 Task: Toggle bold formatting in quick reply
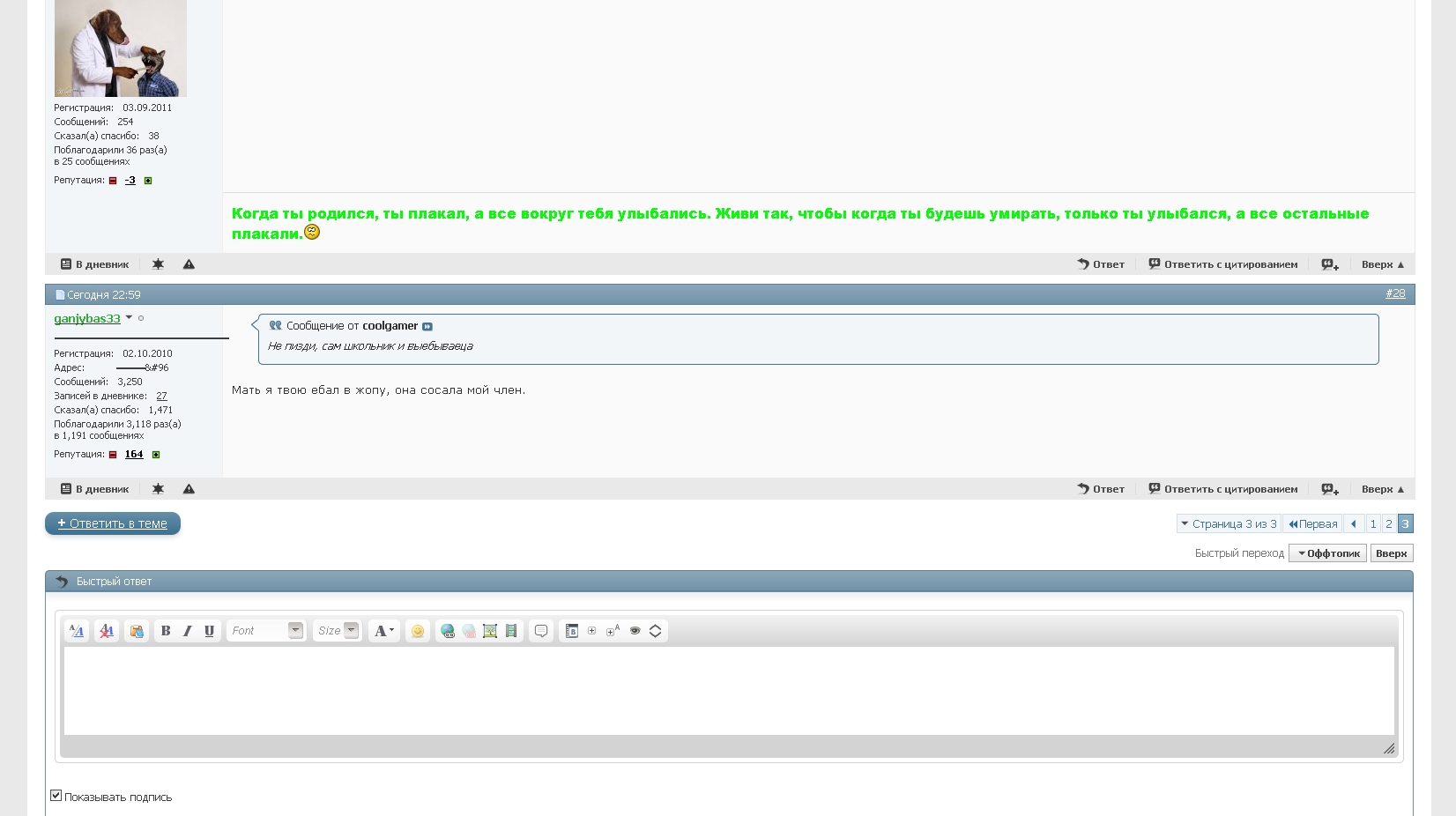point(166,631)
